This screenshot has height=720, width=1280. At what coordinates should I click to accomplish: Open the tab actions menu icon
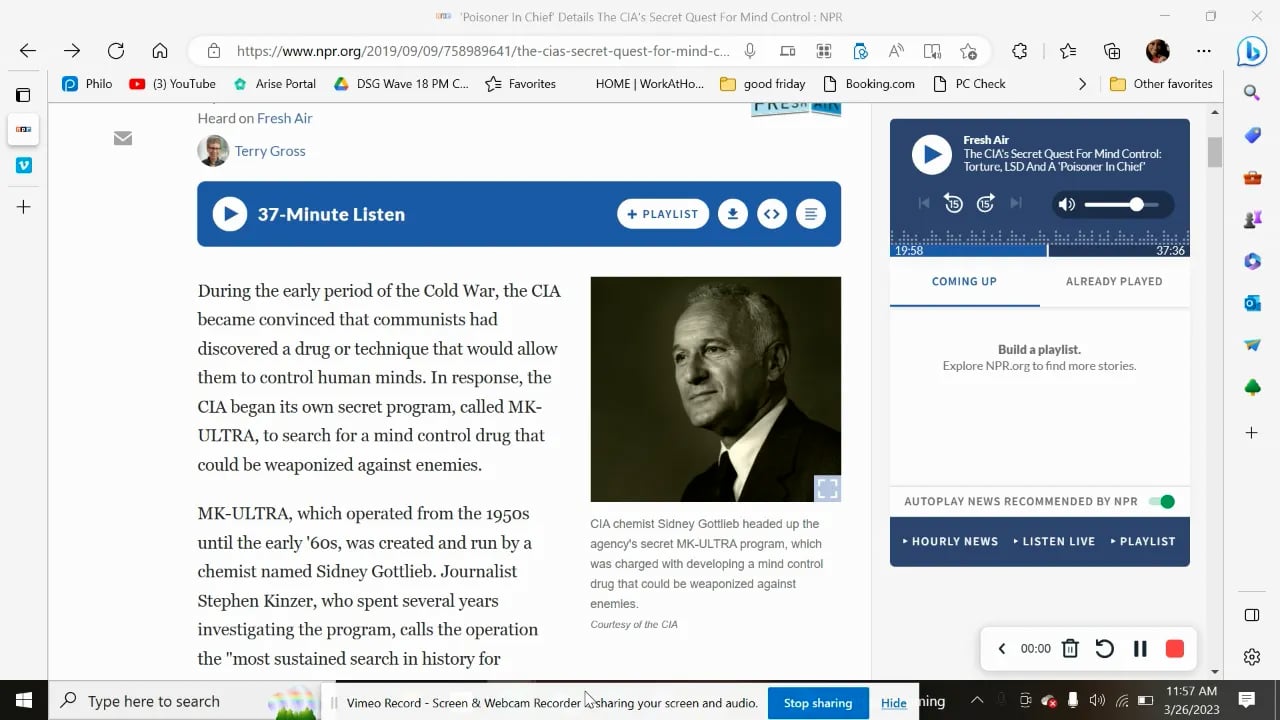coord(23,95)
